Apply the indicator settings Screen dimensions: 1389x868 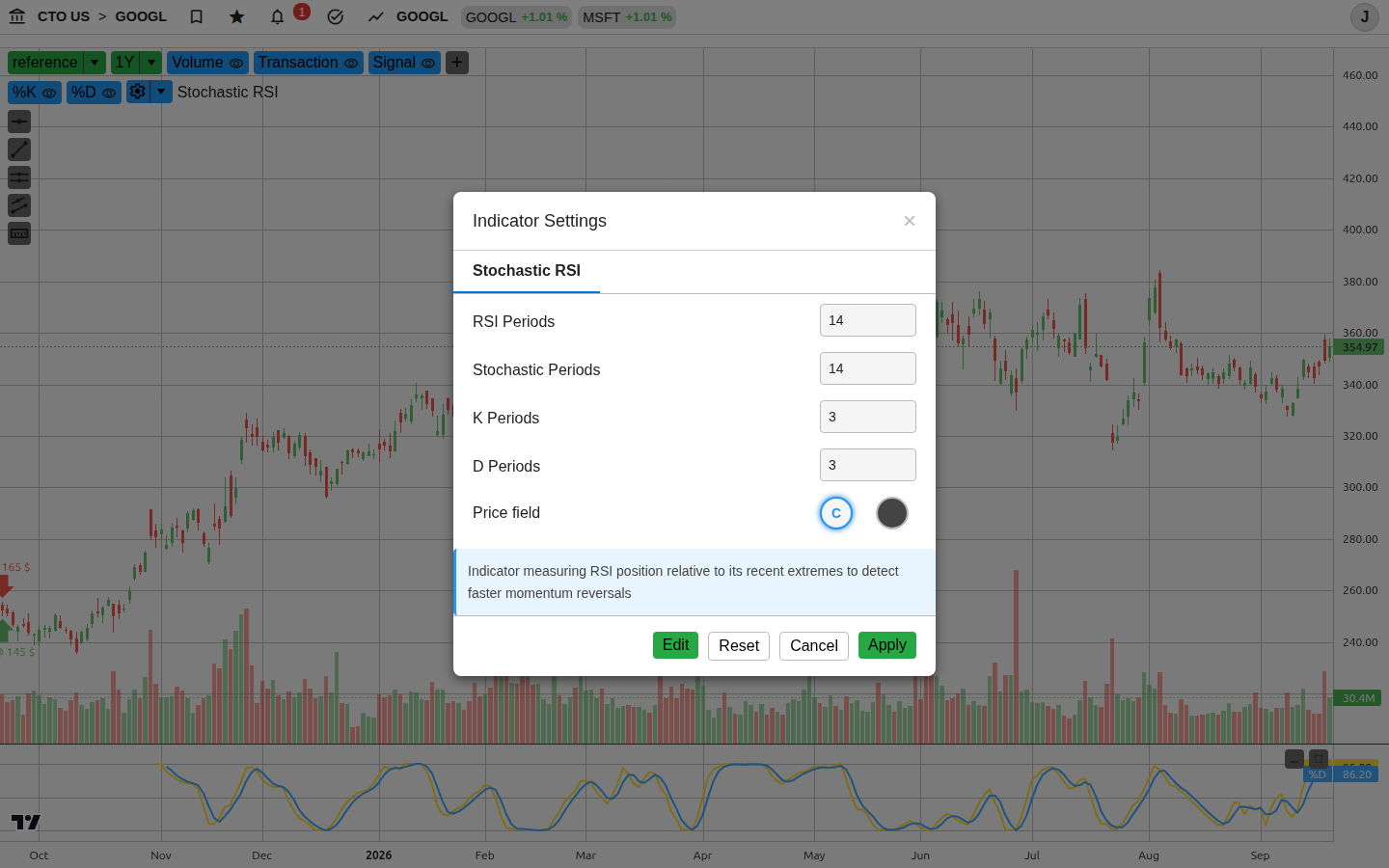(887, 645)
